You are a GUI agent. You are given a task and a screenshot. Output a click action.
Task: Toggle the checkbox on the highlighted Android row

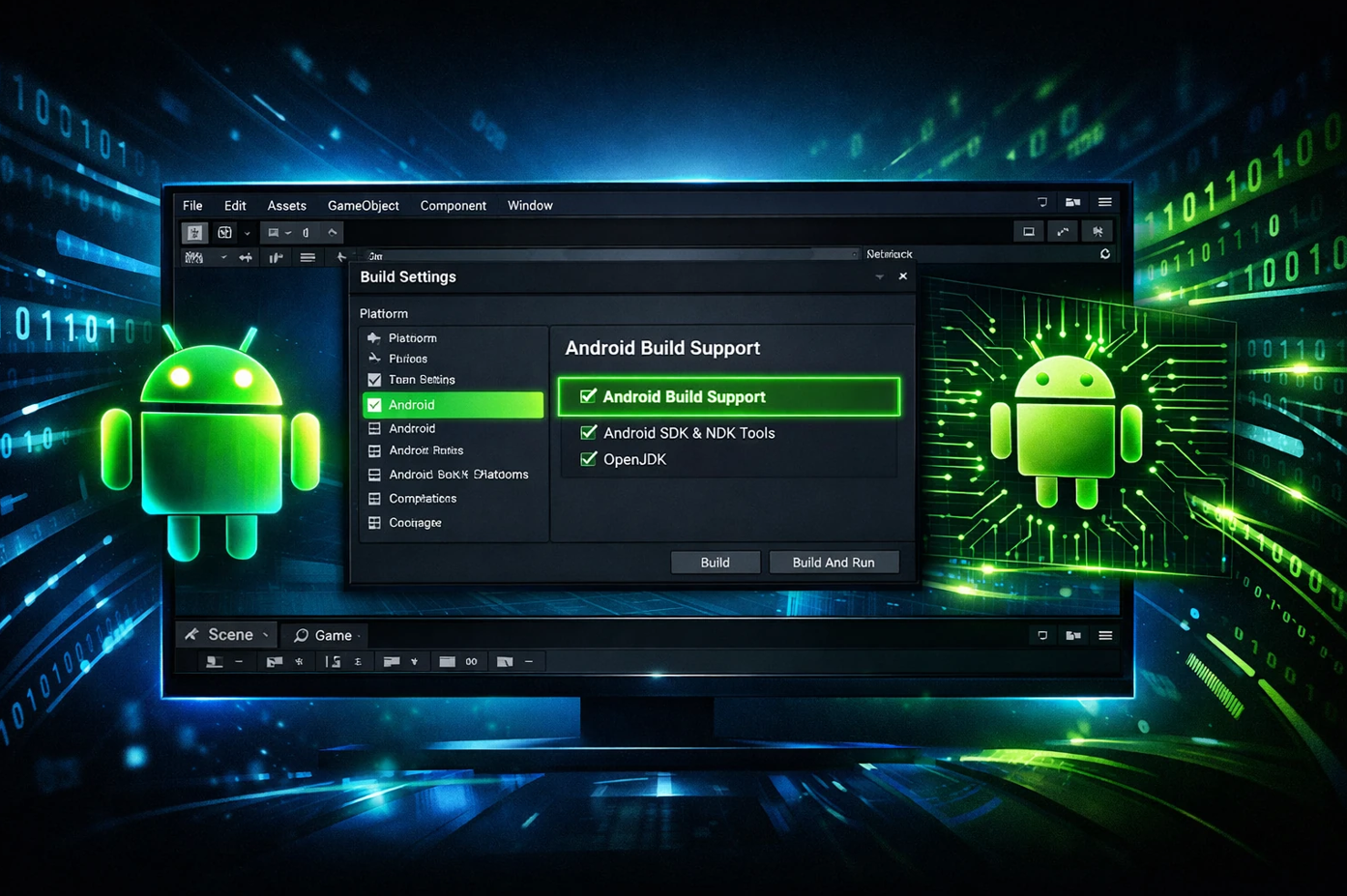(374, 405)
